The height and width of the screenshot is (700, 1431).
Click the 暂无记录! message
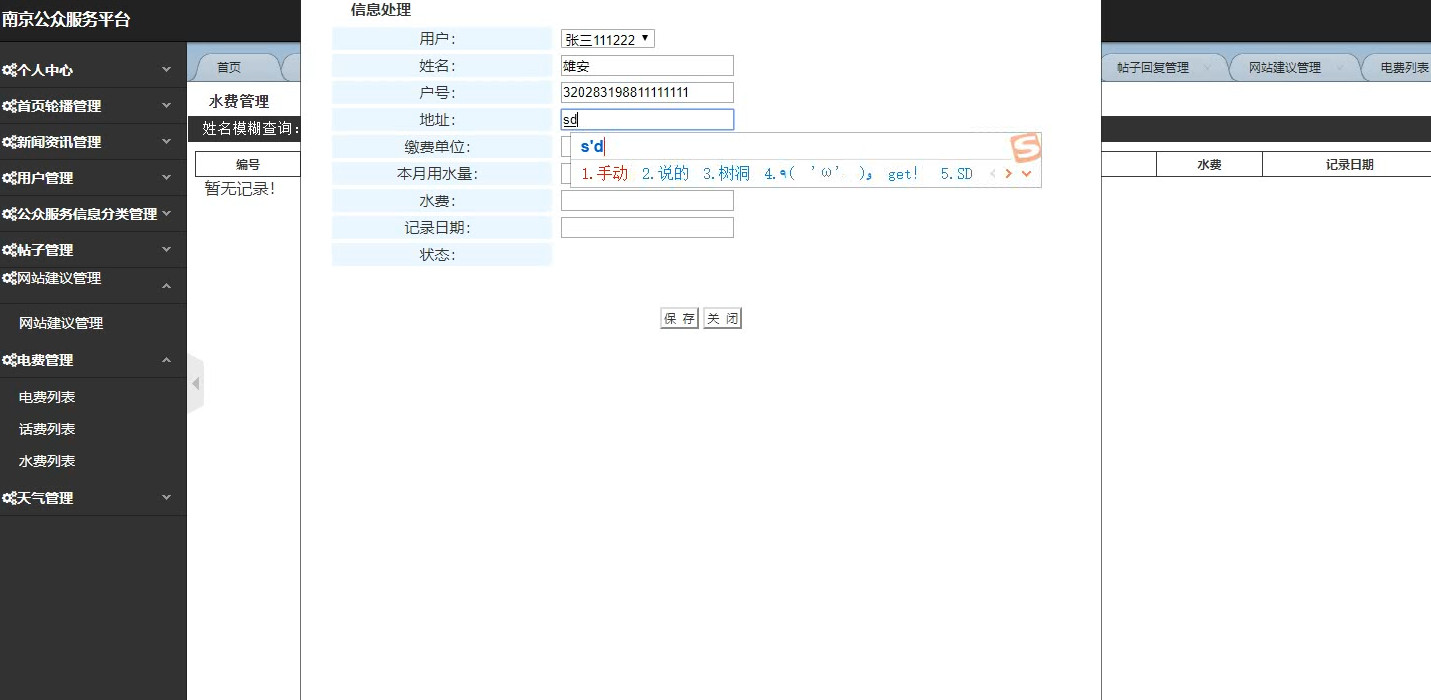tap(240, 189)
